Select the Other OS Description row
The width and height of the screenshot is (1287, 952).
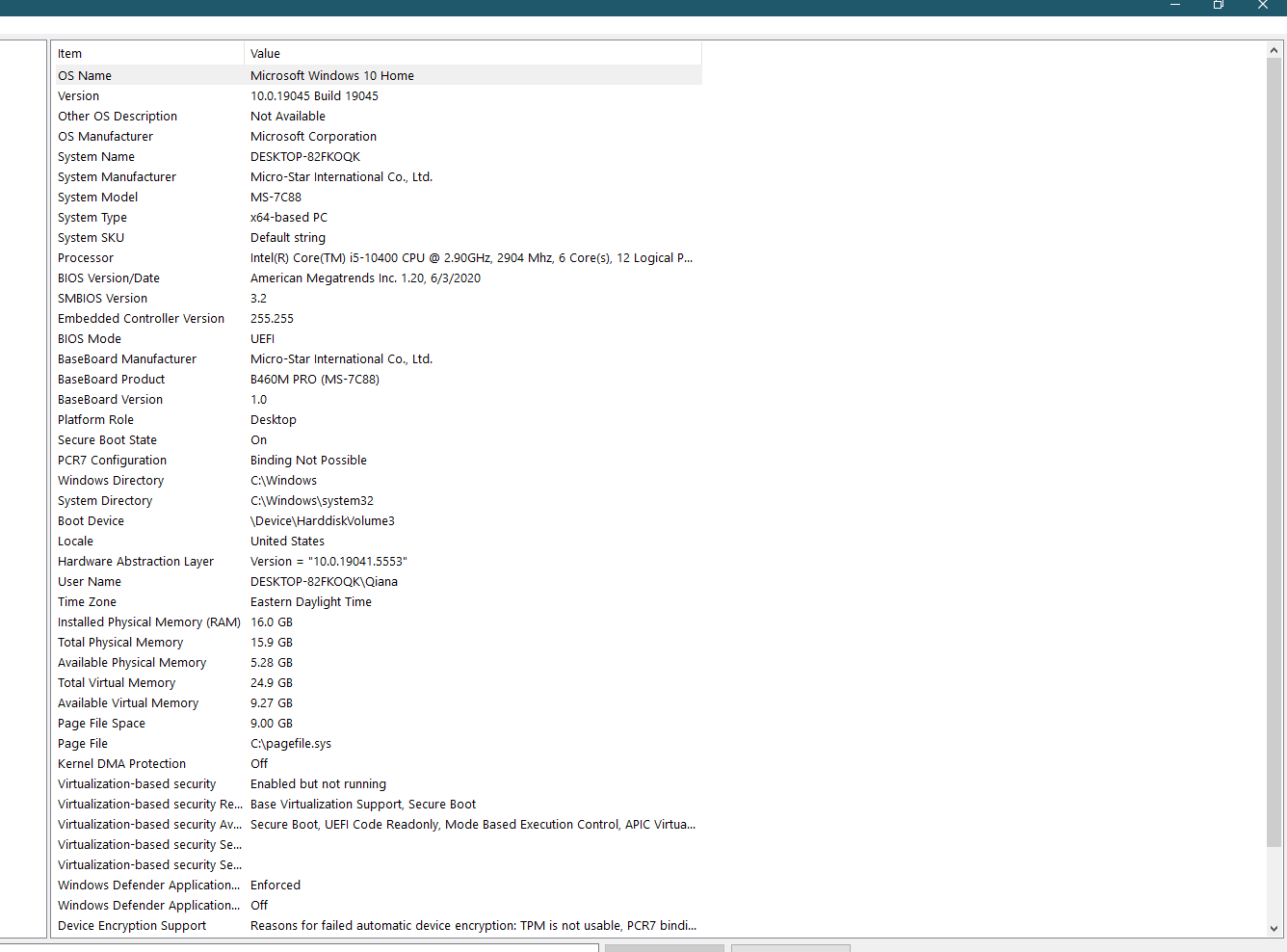377,116
